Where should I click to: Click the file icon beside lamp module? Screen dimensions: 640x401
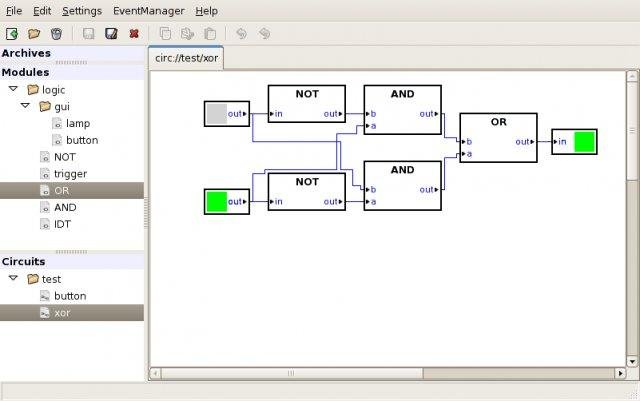pos(57,123)
